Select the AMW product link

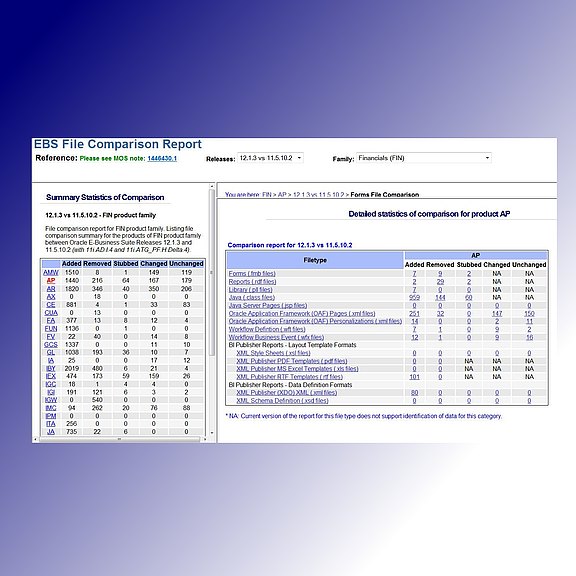click(x=51, y=273)
